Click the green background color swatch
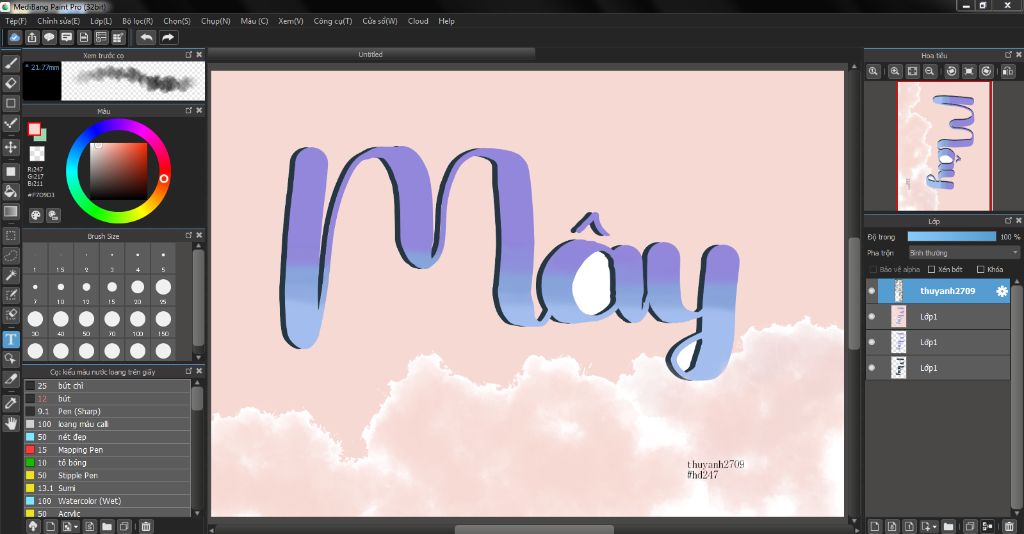 tap(41, 135)
